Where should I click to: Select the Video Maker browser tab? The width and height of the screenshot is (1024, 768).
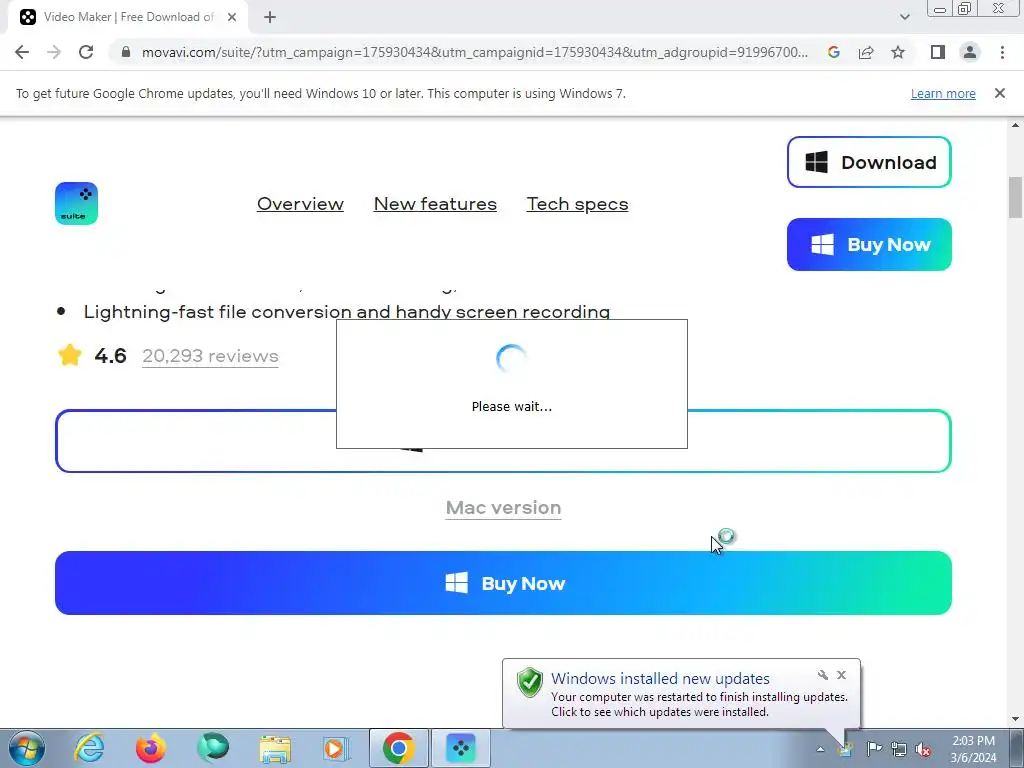pos(128,17)
